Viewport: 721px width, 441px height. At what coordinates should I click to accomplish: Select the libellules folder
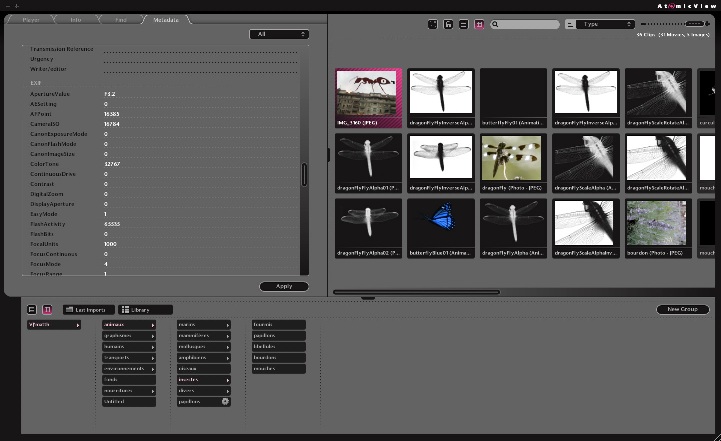click(x=279, y=347)
